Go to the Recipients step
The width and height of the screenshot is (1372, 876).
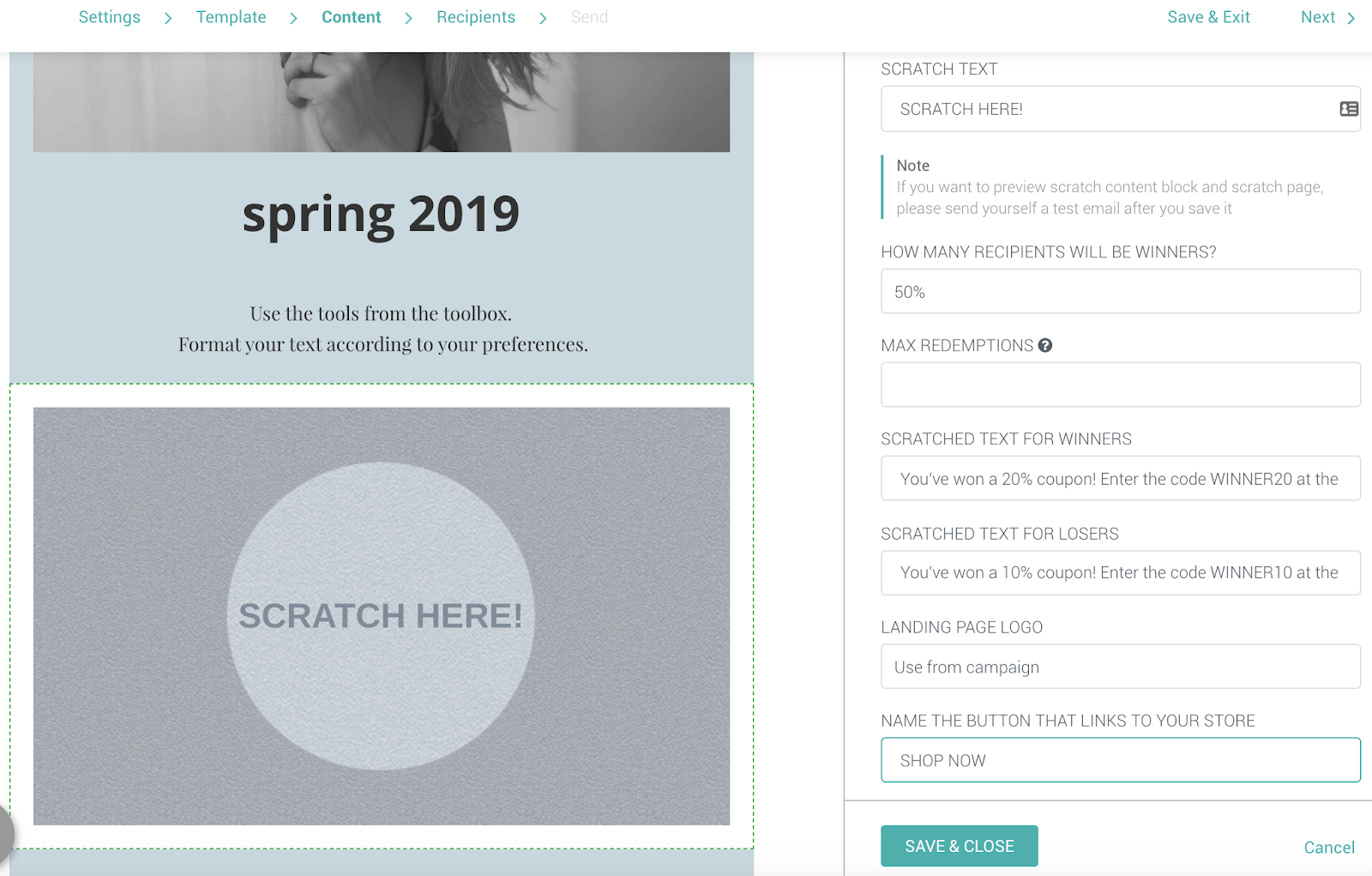click(476, 17)
